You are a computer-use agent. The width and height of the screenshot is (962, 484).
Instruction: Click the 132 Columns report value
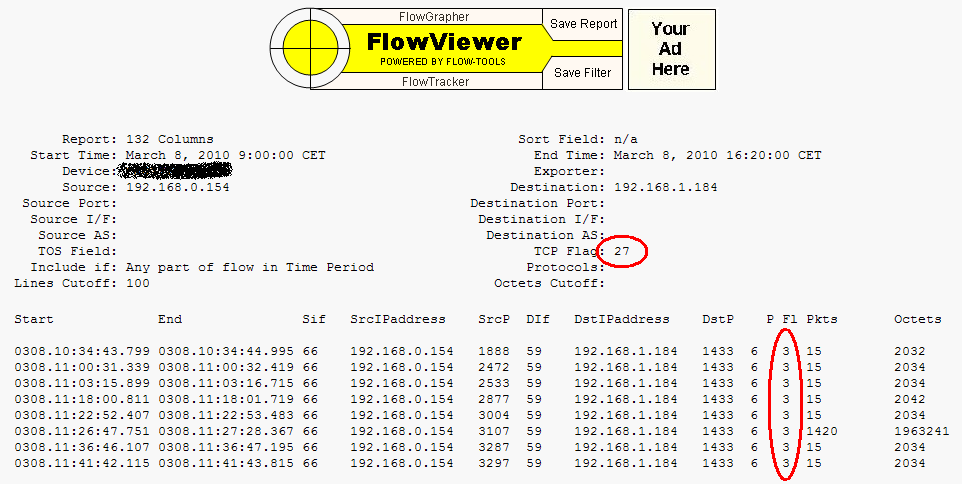(x=169, y=139)
